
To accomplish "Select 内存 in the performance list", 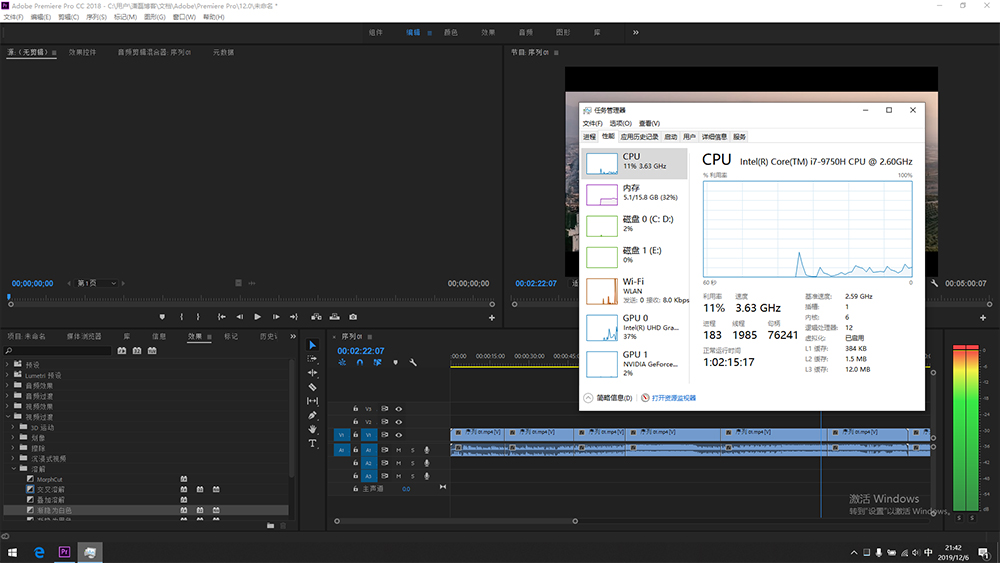I will click(x=633, y=193).
